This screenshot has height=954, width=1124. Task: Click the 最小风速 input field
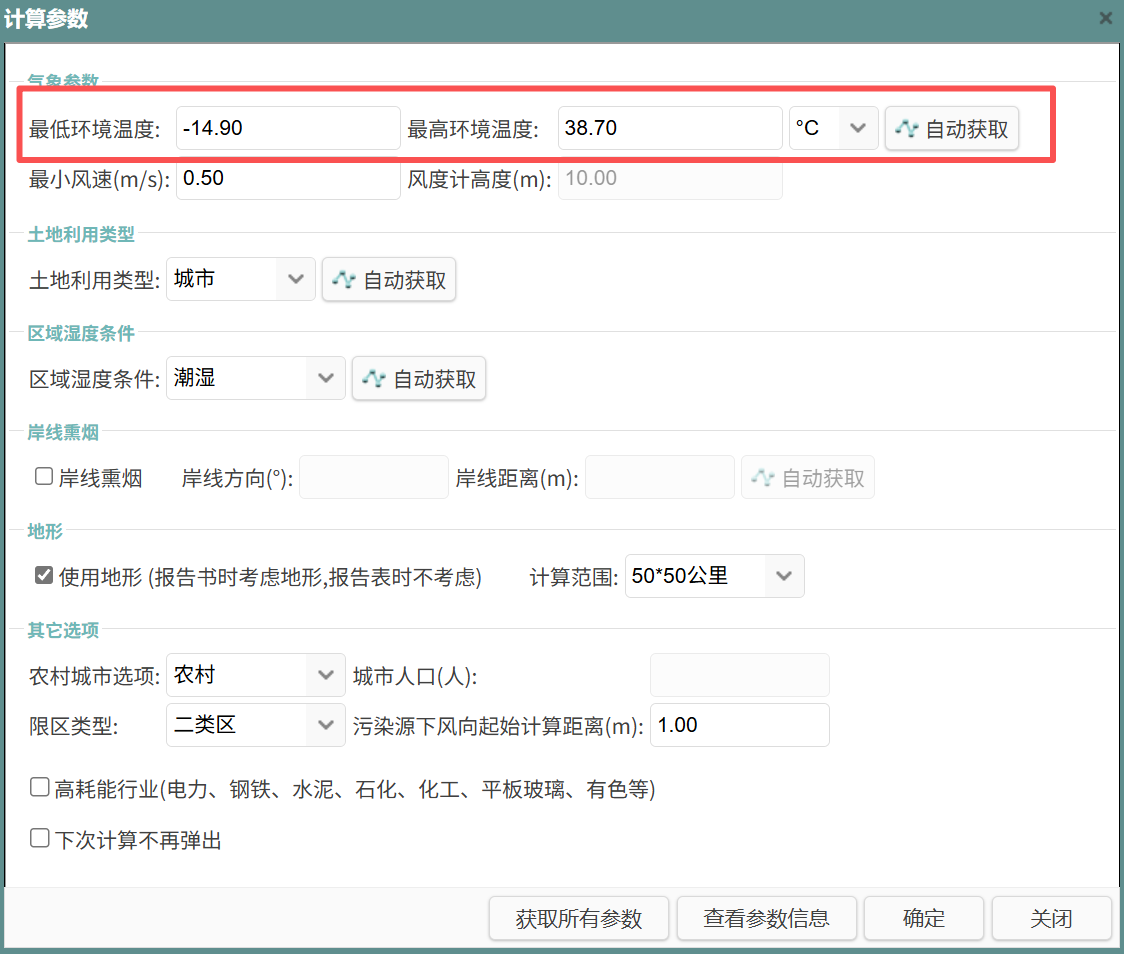pyautogui.click(x=288, y=179)
